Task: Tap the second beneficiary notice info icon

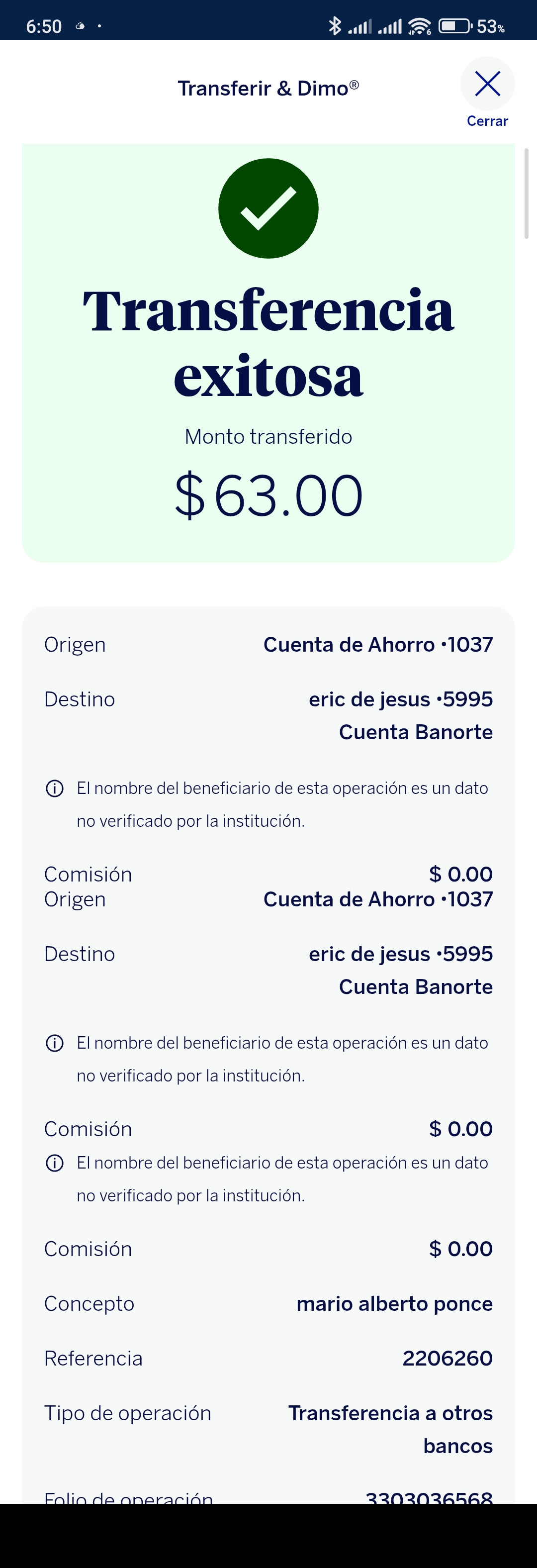Action: point(55,1043)
